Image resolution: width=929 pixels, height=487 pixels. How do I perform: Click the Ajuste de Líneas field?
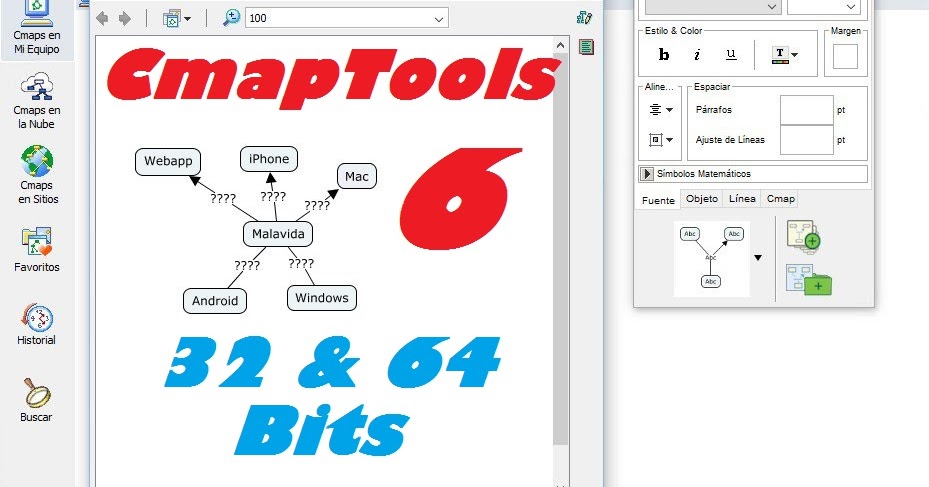pos(806,140)
